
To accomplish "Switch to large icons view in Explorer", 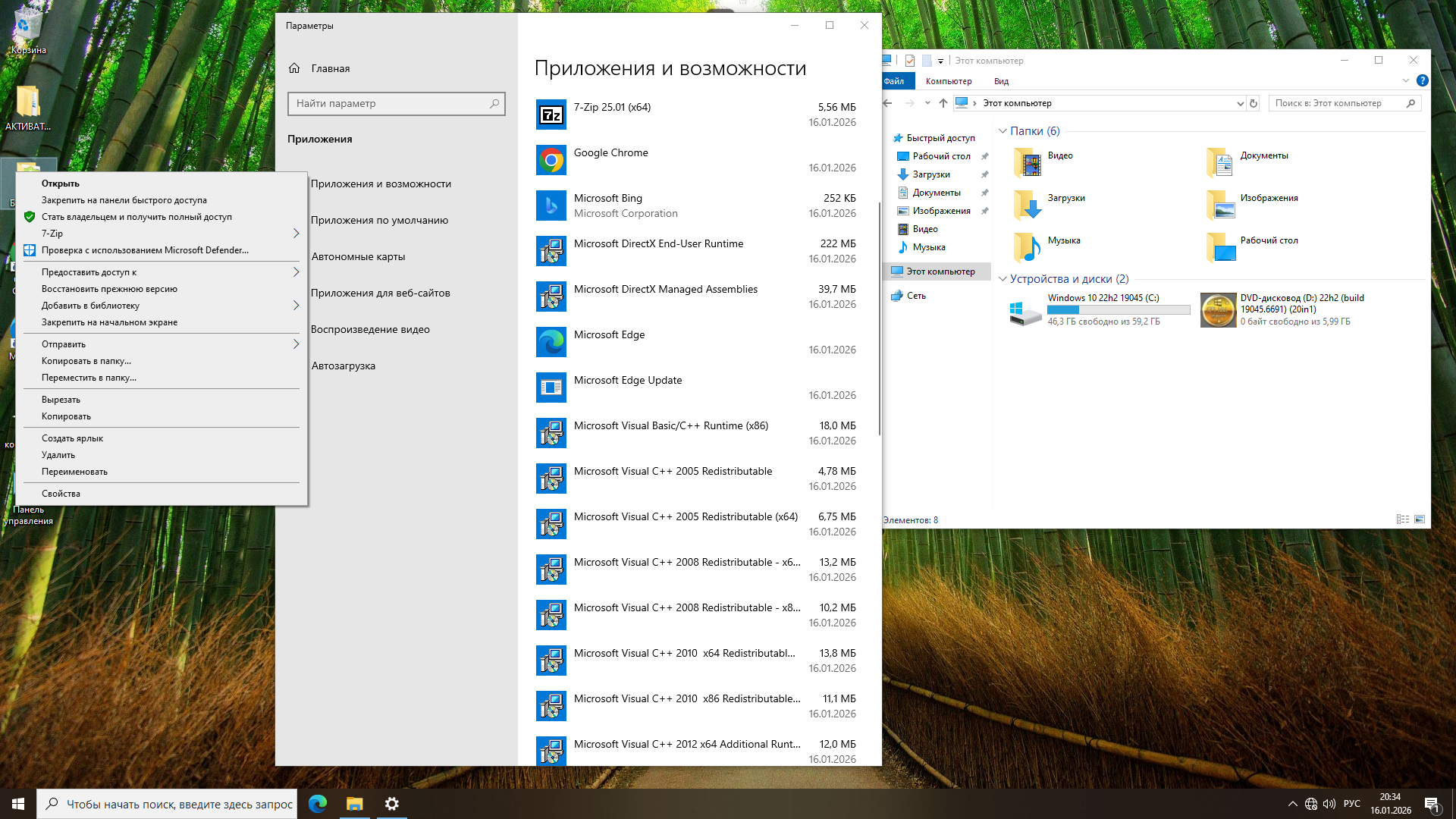I will (x=1420, y=519).
